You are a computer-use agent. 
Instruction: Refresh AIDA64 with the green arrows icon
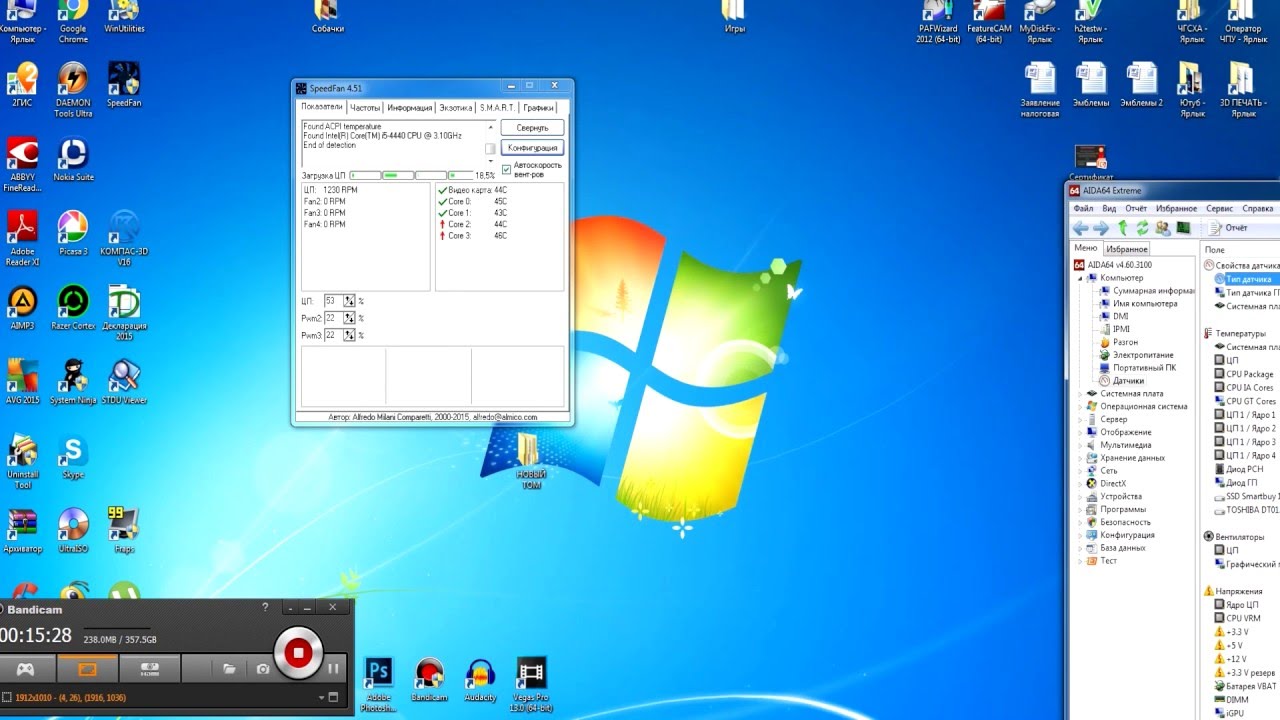(1142, 228)
